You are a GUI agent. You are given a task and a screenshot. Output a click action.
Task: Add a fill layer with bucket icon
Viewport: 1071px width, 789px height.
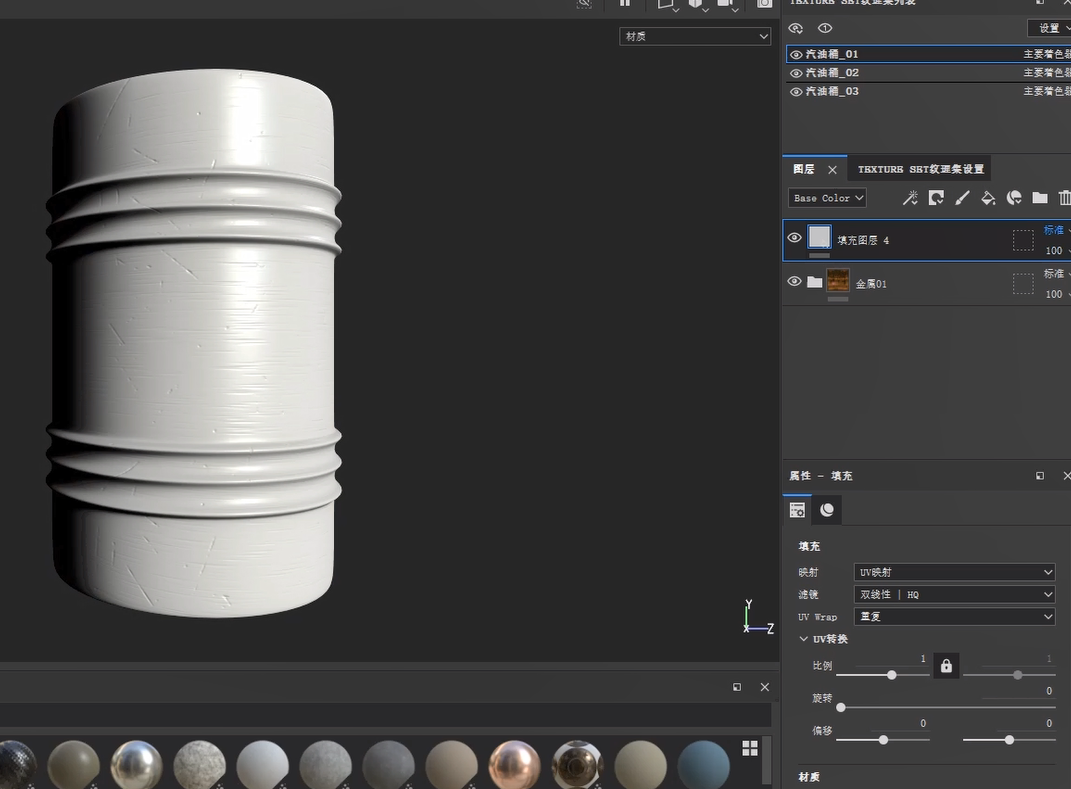pyautogui.click(x=988, y=198)
